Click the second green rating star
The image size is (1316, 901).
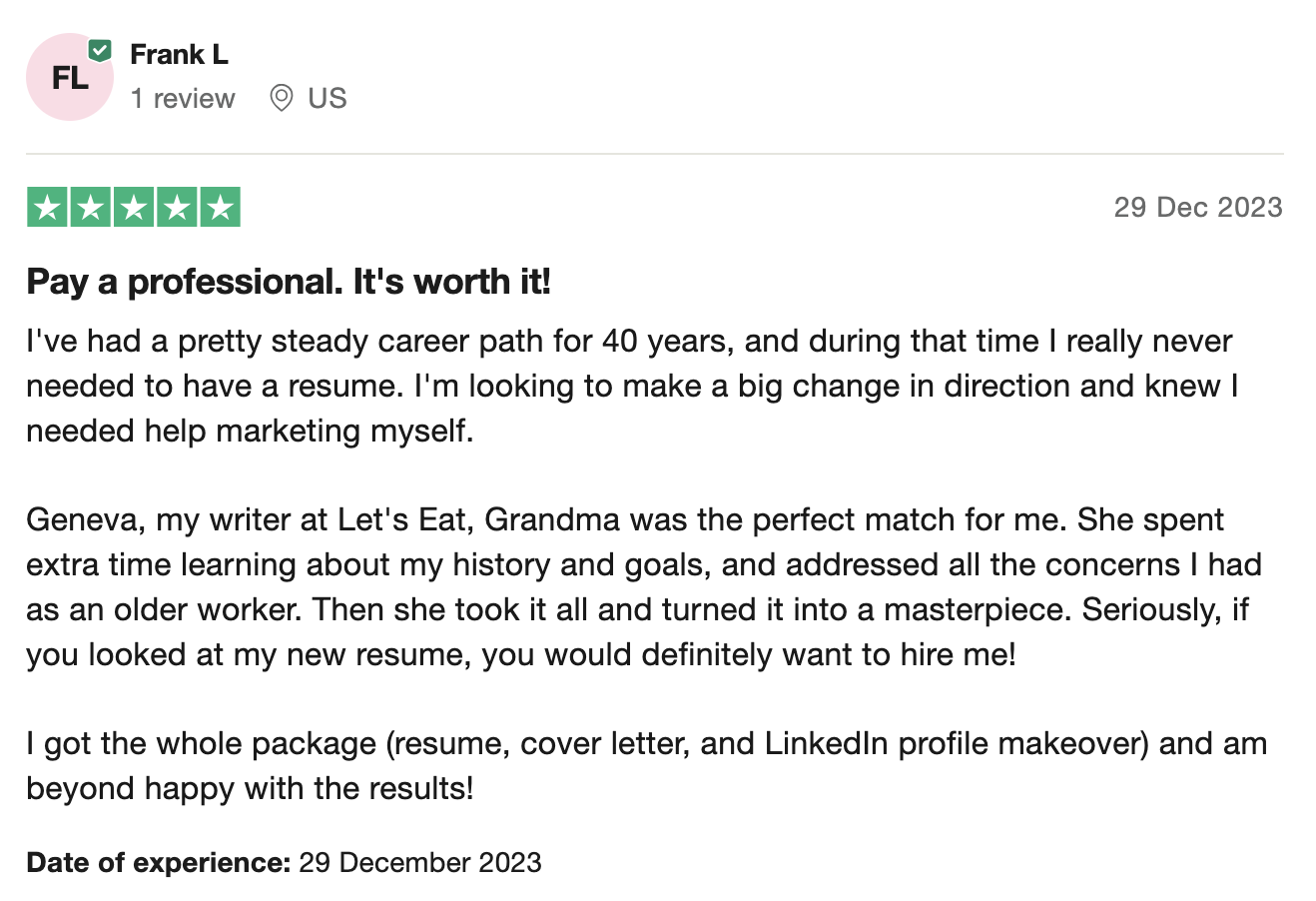(90, 207)
